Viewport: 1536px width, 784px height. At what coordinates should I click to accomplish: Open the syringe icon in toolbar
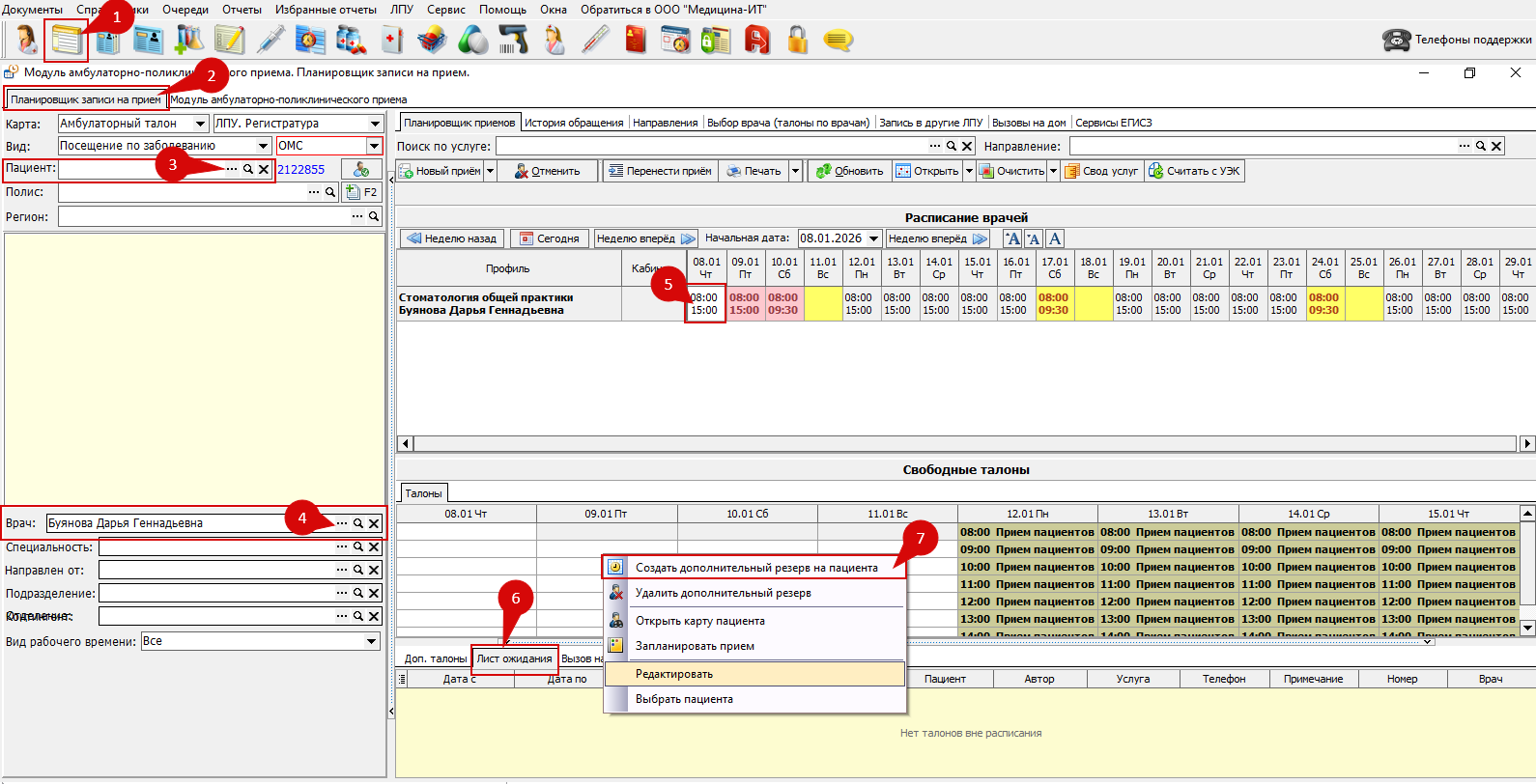click(x=270, y=40)
